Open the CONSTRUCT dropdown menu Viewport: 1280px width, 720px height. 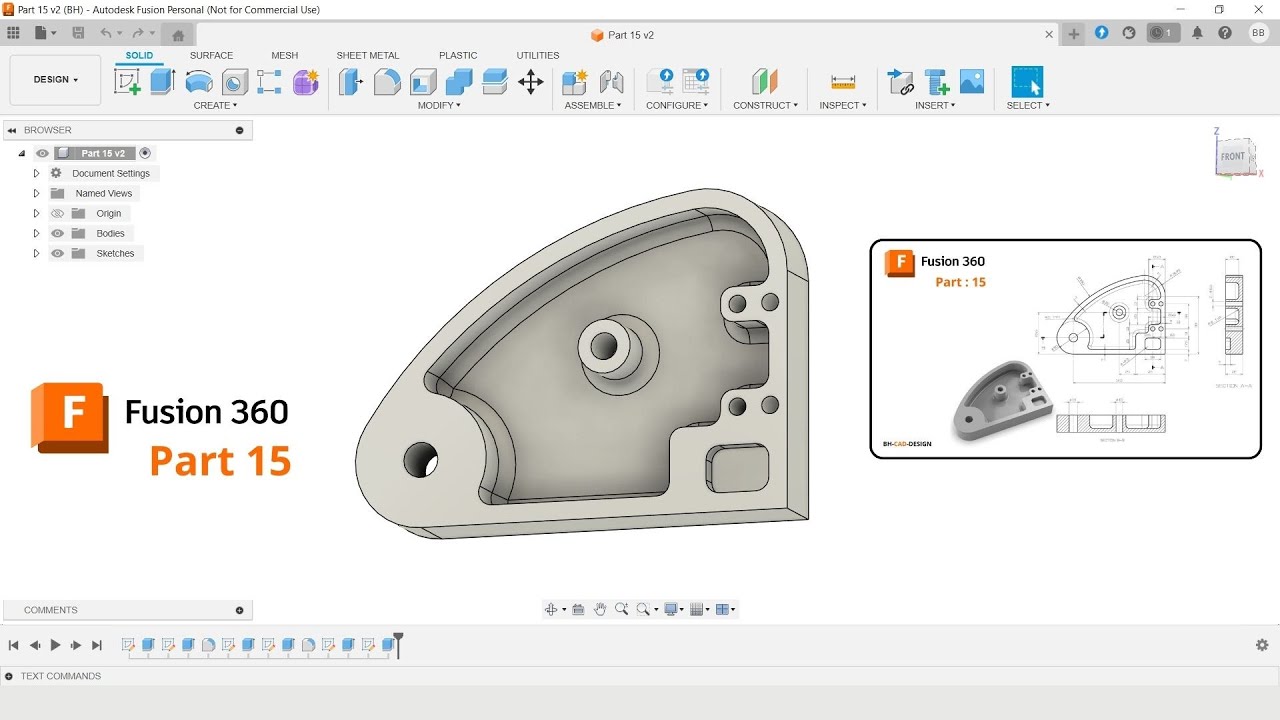[x=765, y=105]
